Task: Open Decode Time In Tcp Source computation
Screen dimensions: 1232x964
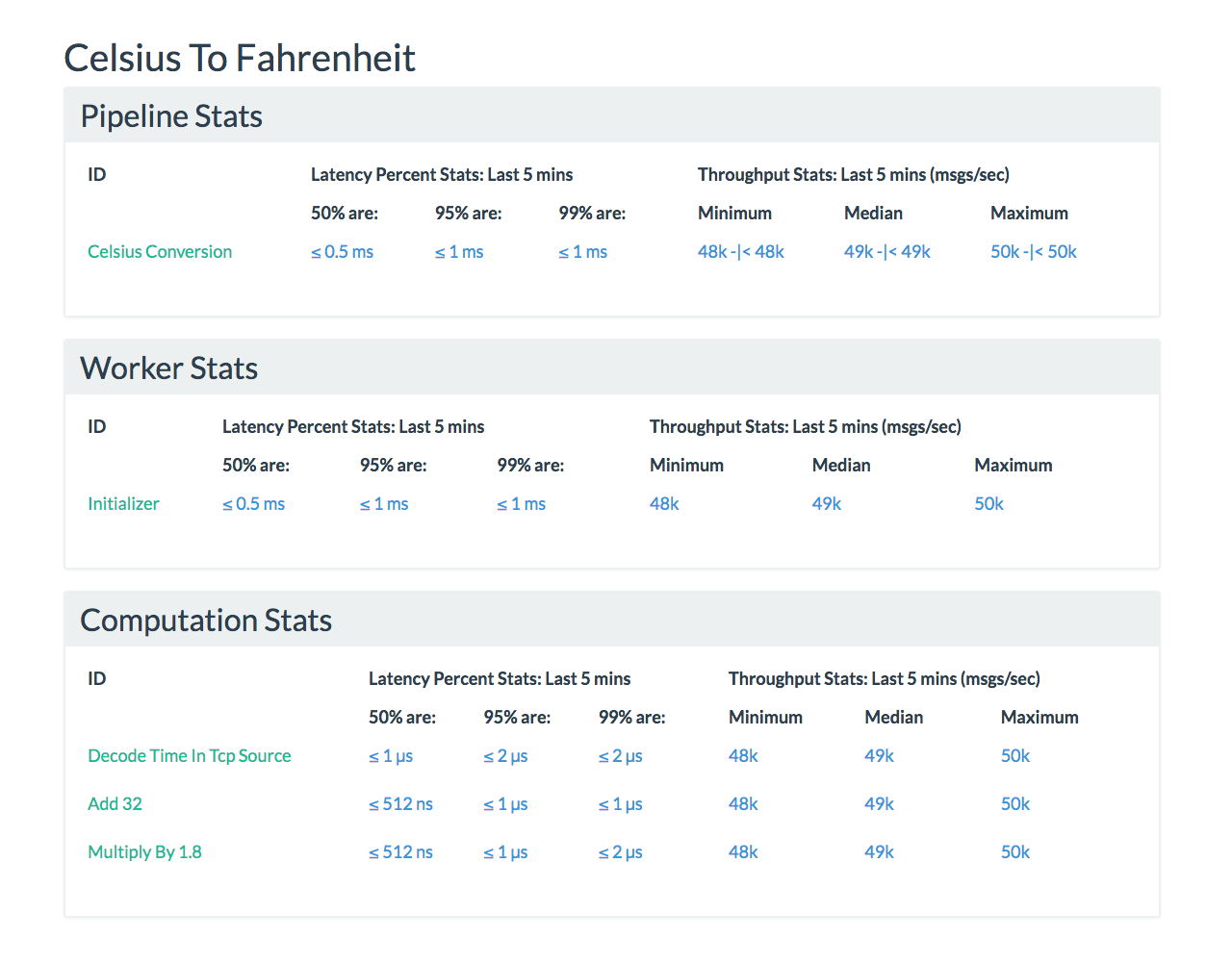Action: click(x=189, y=756)
